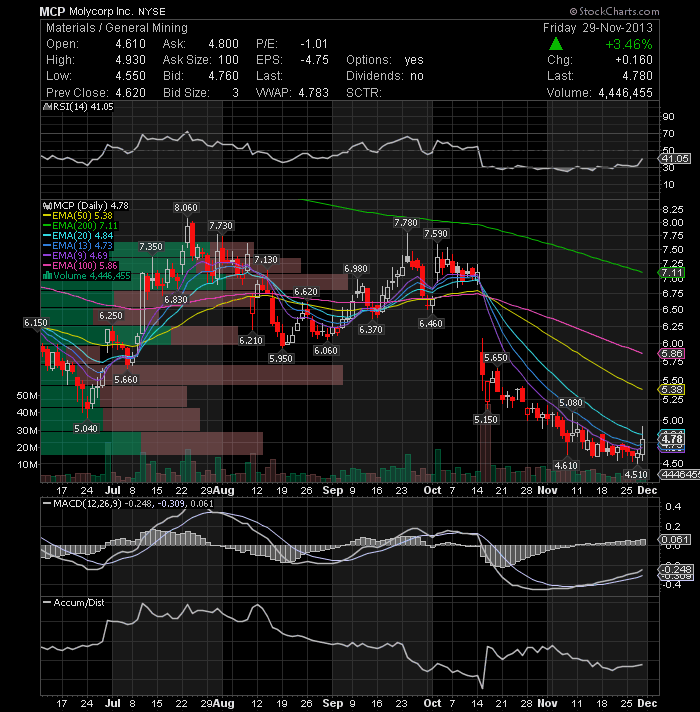Viewport: 700px width, 712px height.
Task: Click the 5.150 low price label
Action: coord(486,420)
